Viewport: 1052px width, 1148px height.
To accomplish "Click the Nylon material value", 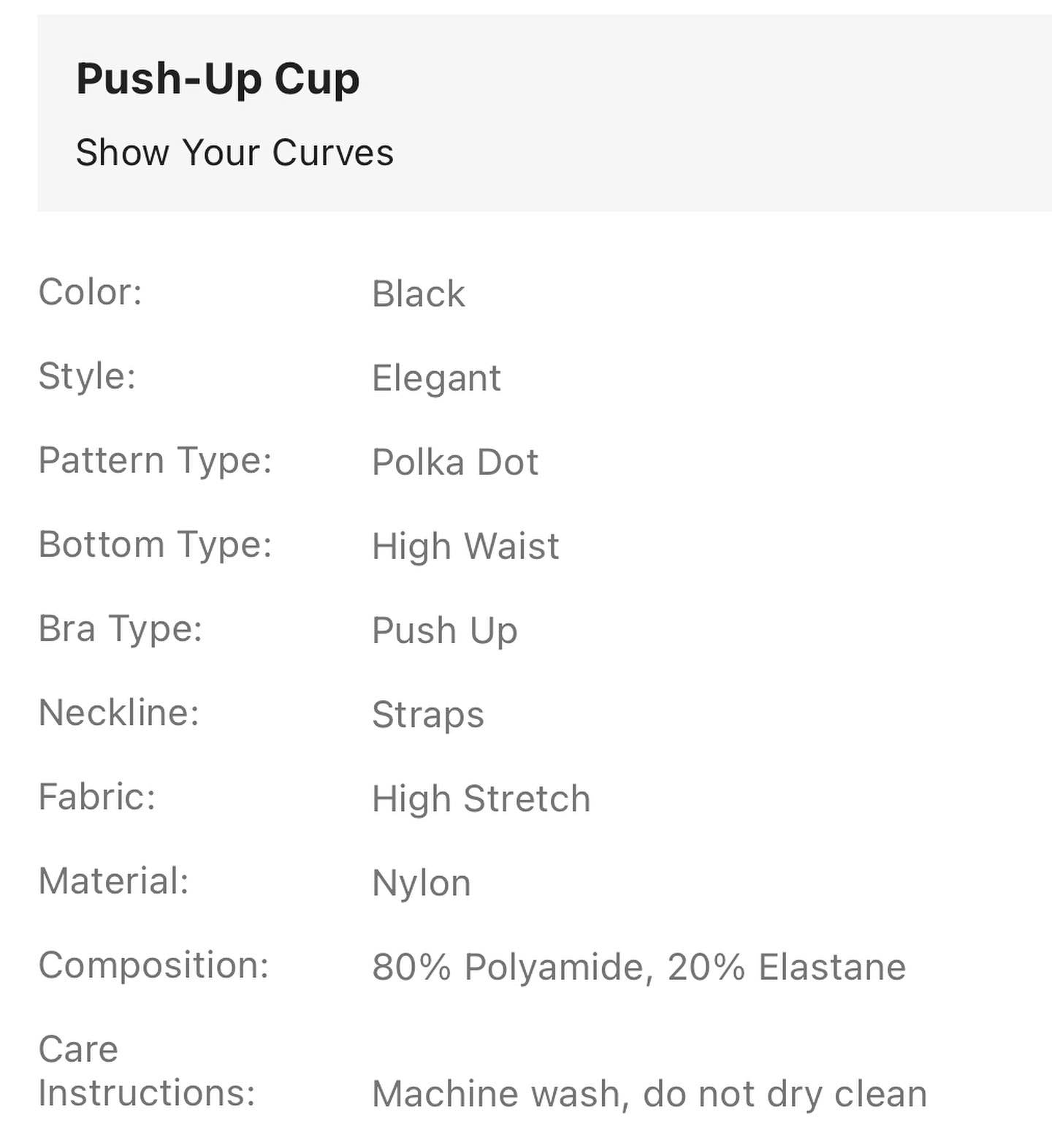I will (x=422, y=883).
